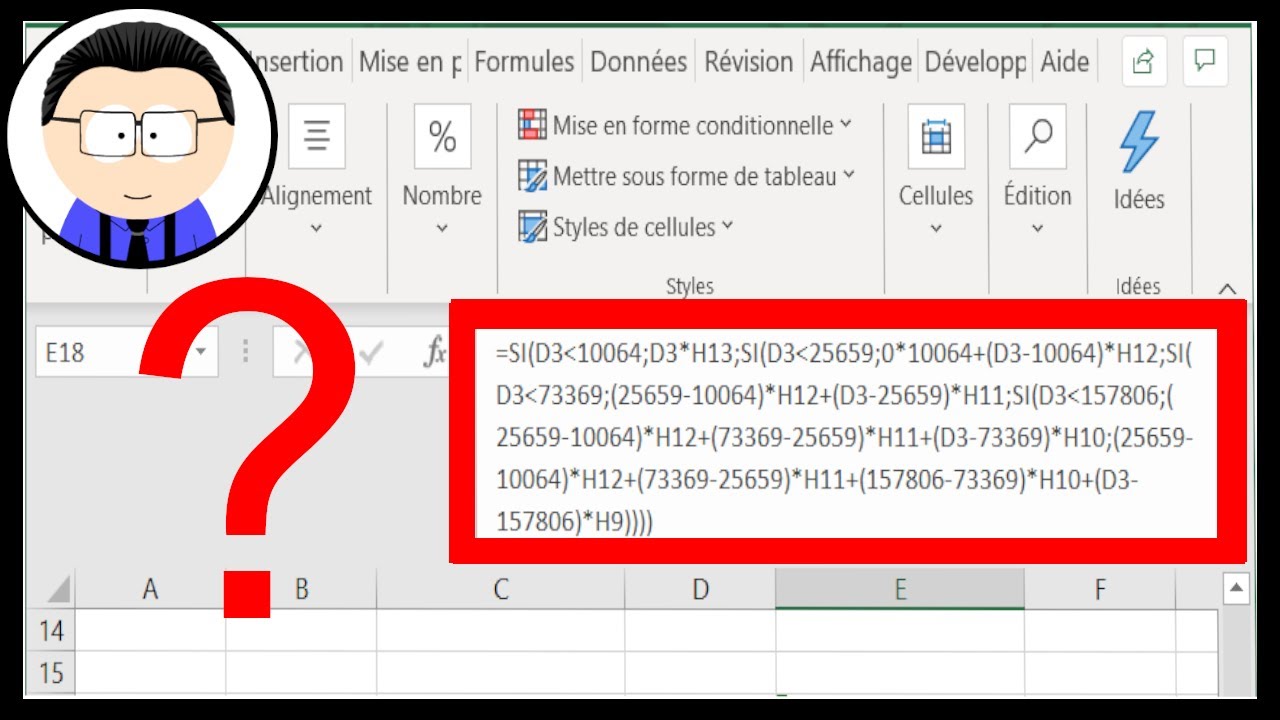The image size is (1280, 720).
Task: Select column A header
Action: 150,589
